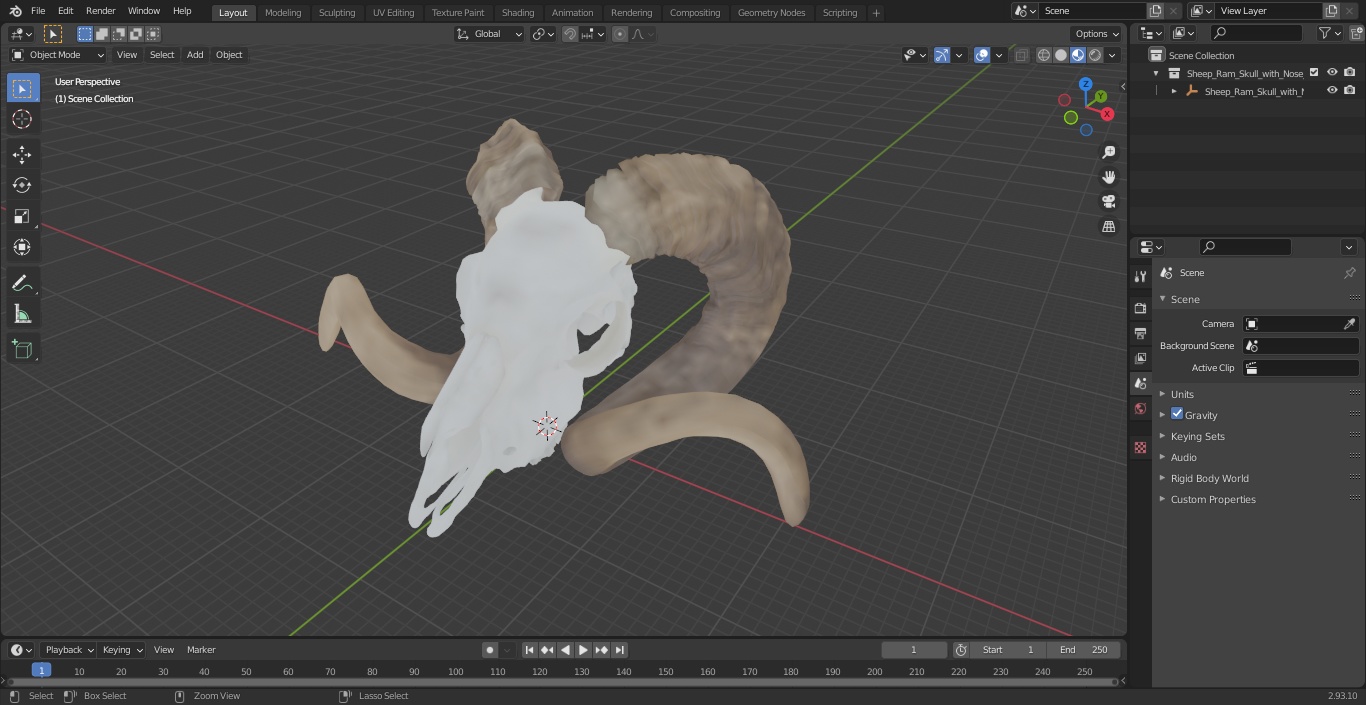Open the File menu
The width and height of the screenshot is (1366, 705).
pyautogui.click(x=38, y=11)
